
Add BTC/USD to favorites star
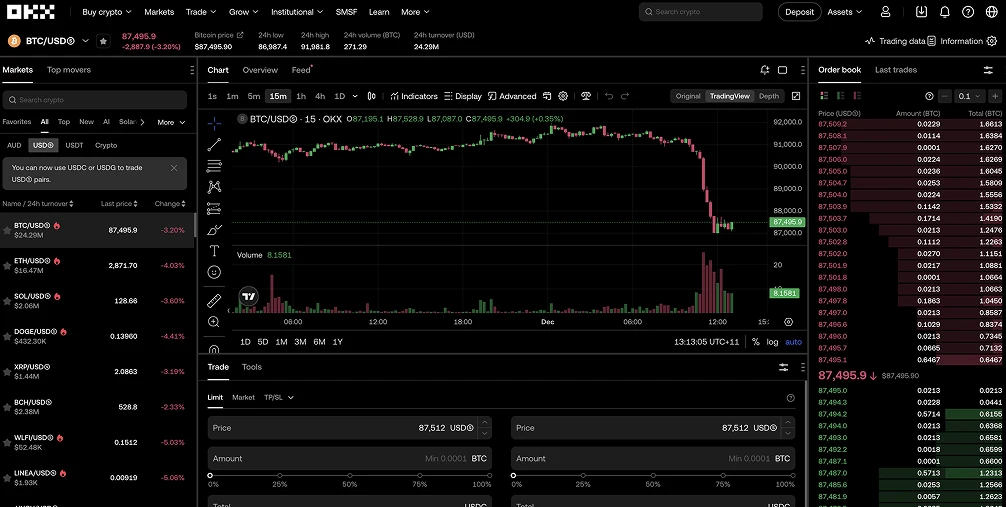[x=103, y=41]
